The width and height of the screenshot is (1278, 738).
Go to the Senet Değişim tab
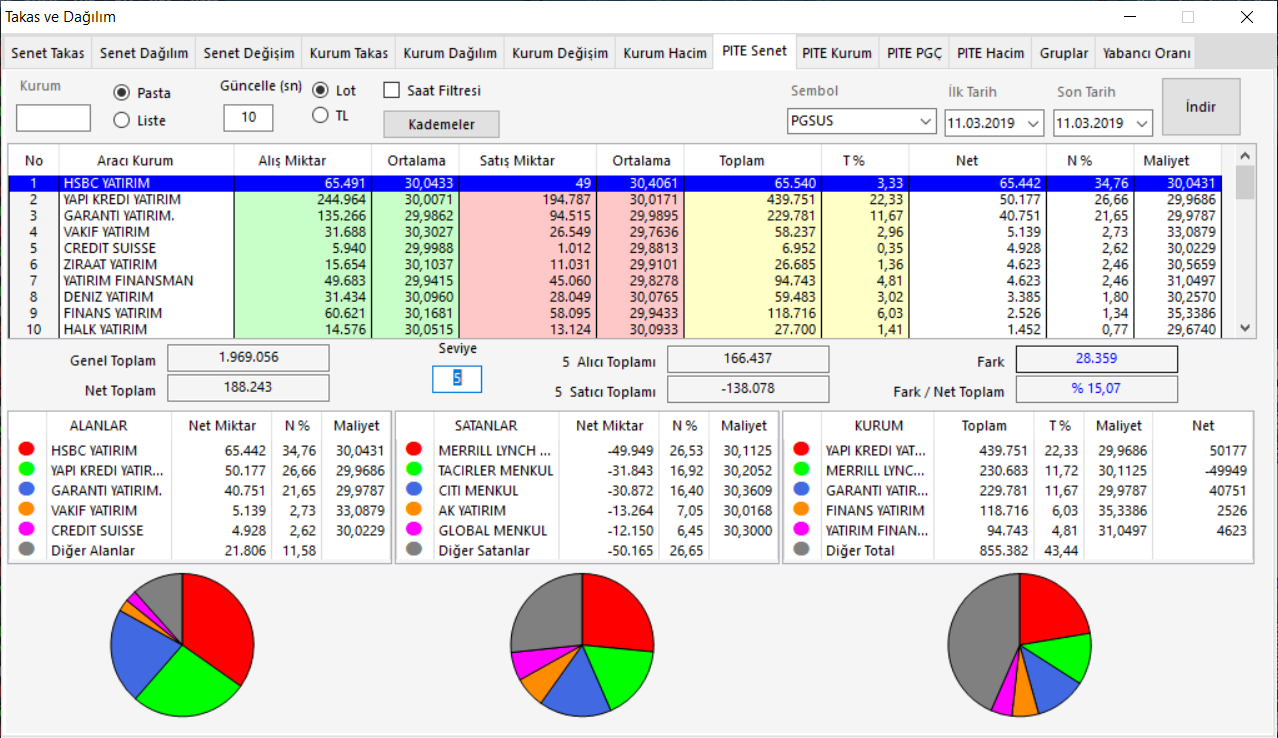pyautogui.click(x=249, y=53)
